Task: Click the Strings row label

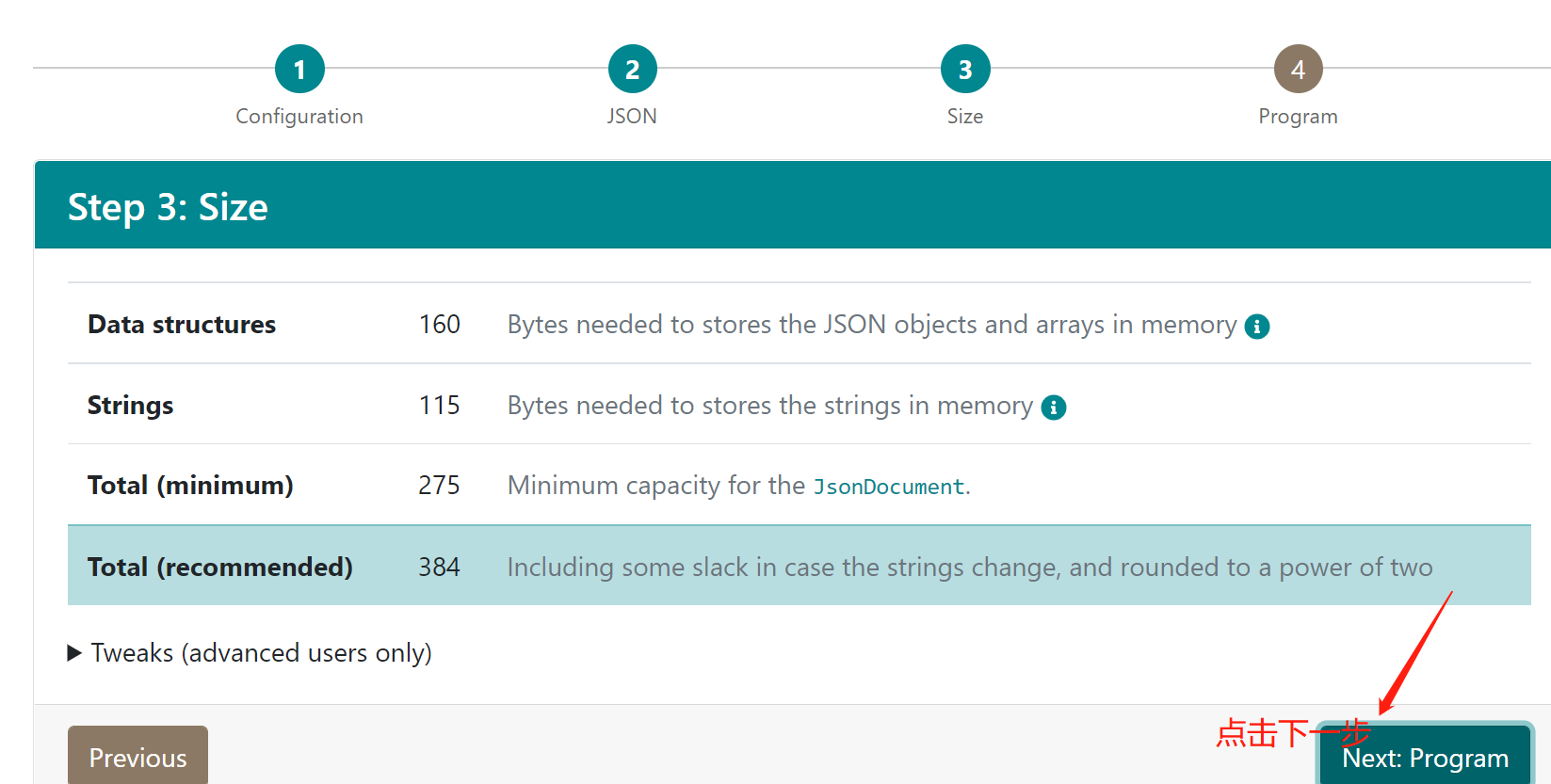Action: (130, 406)
